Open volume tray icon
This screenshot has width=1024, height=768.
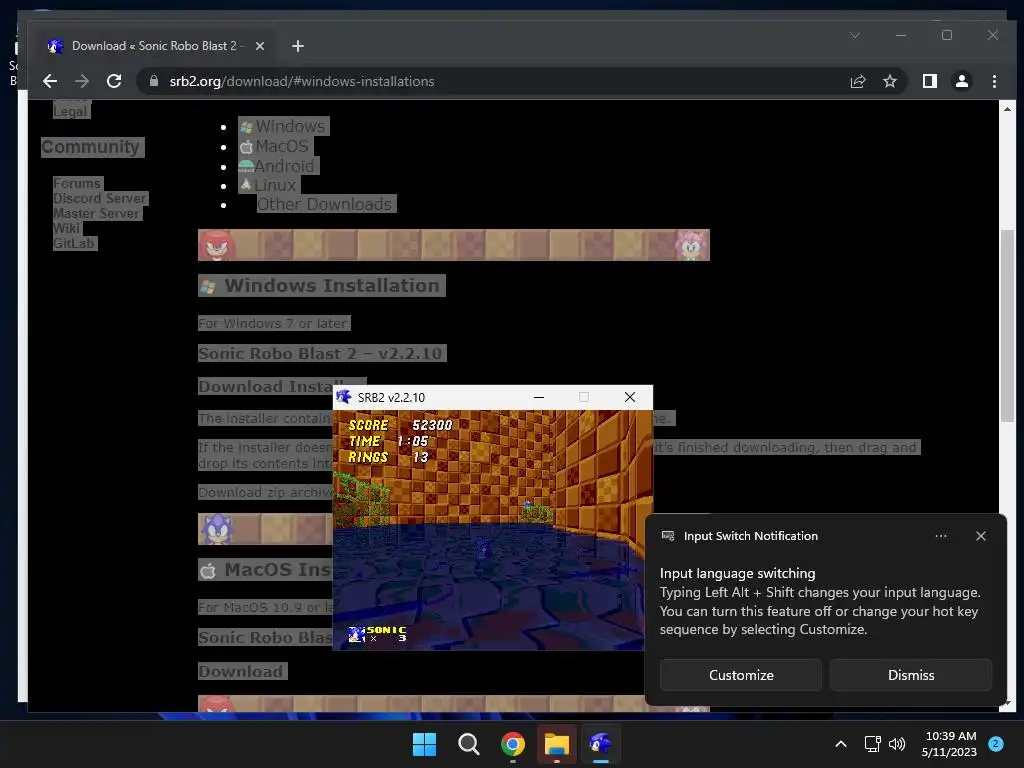[x=897, y=744]
